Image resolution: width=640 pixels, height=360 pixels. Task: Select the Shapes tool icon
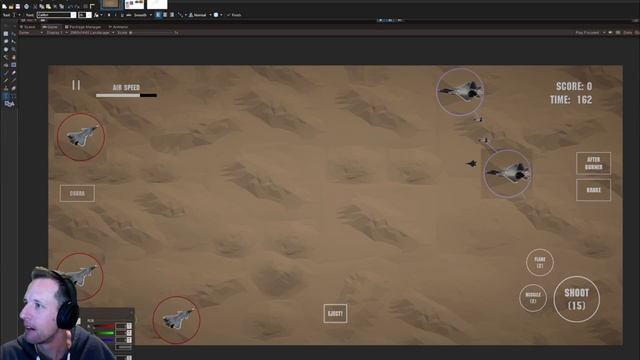point(9,104)
